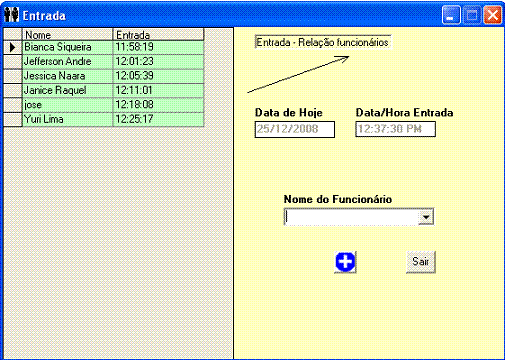
Task: Close the Entrada window
Action: (x=492, y=15)
